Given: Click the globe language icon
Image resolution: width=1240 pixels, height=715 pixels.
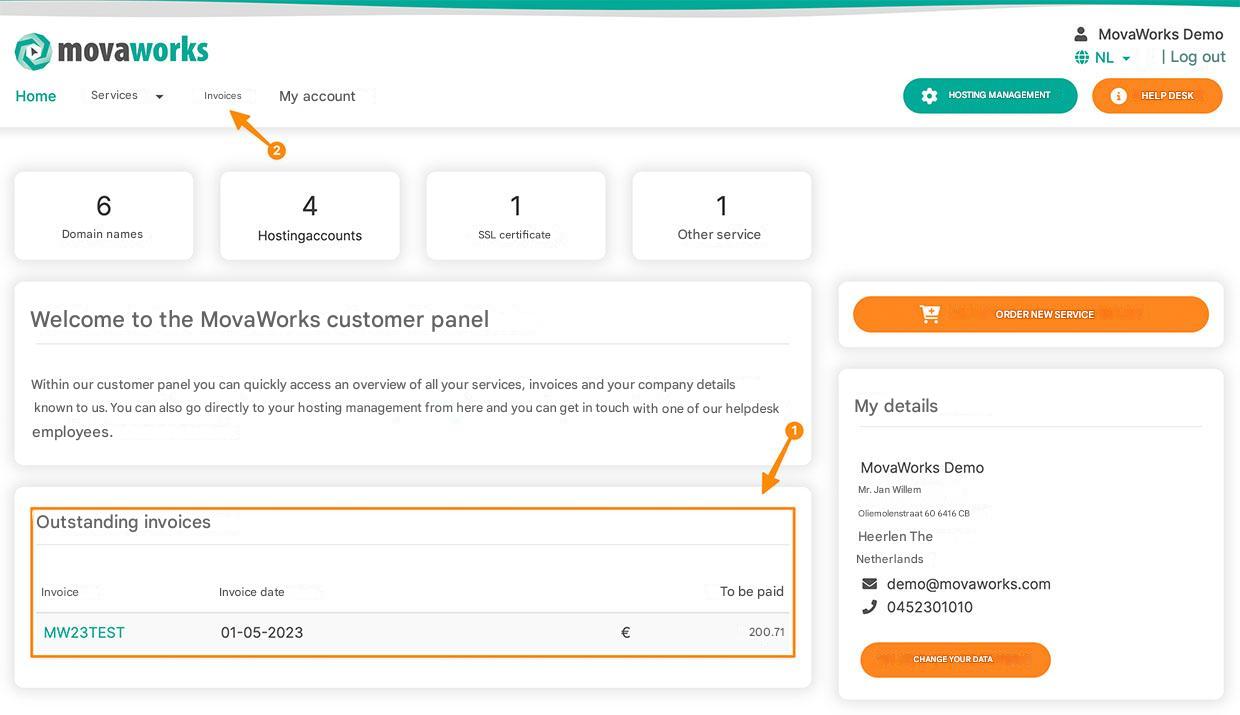Looking at the screenshot, I should coord(1082,58).
